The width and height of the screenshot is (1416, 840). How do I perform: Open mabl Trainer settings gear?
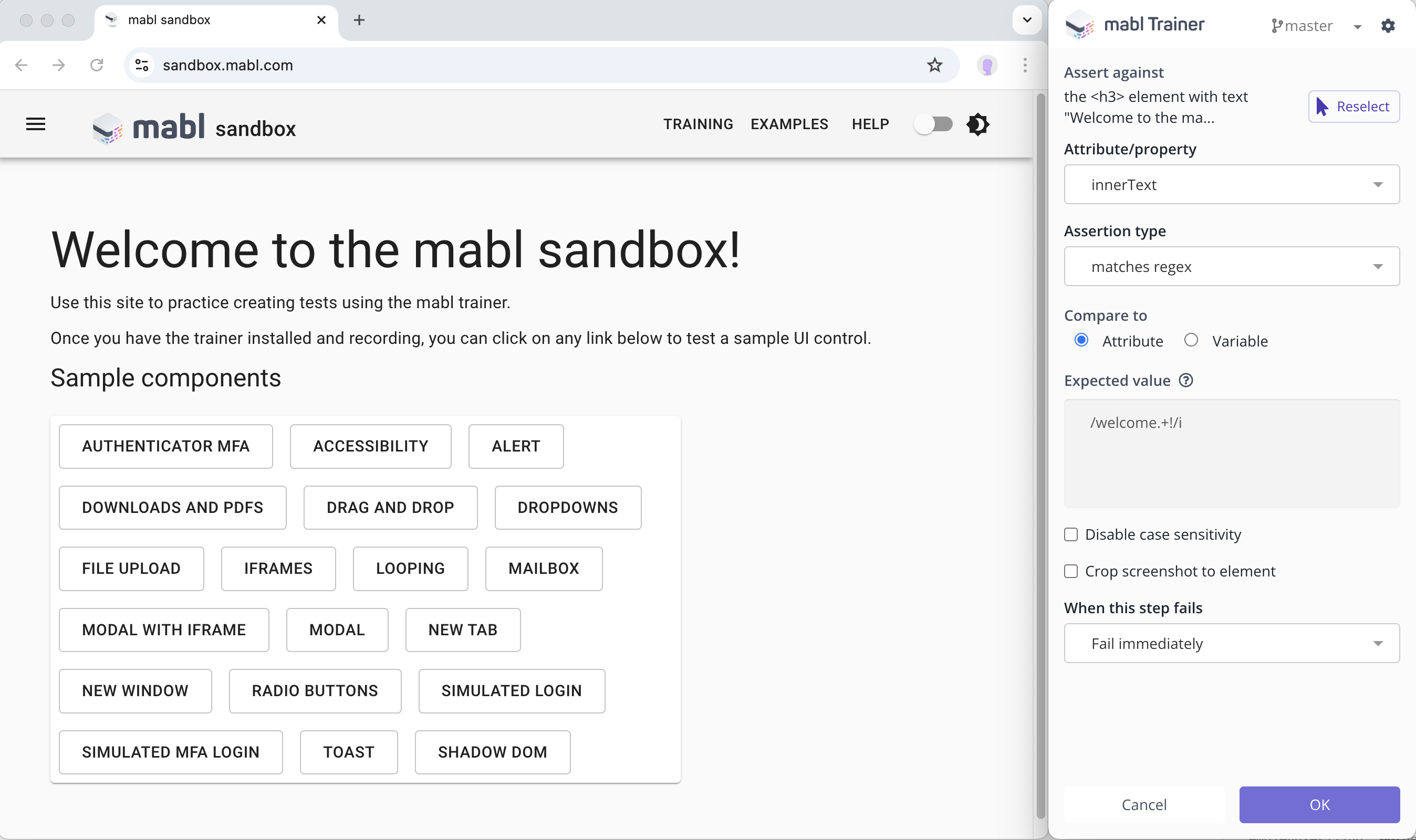1388,26
